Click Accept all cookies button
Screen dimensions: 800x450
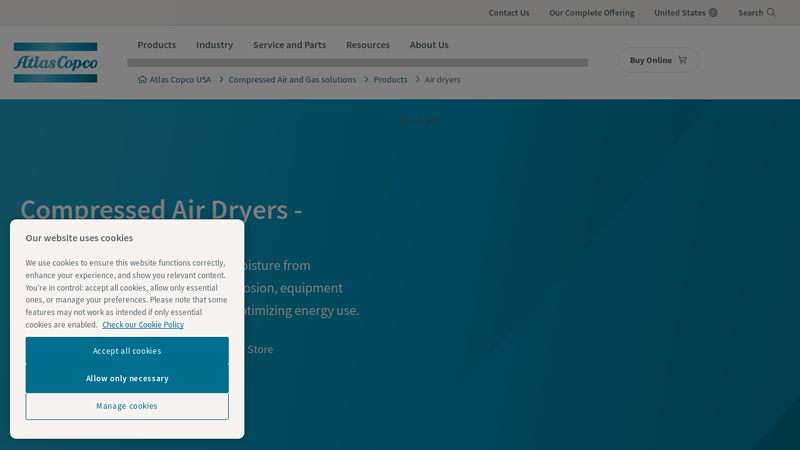tap(127, 351)
